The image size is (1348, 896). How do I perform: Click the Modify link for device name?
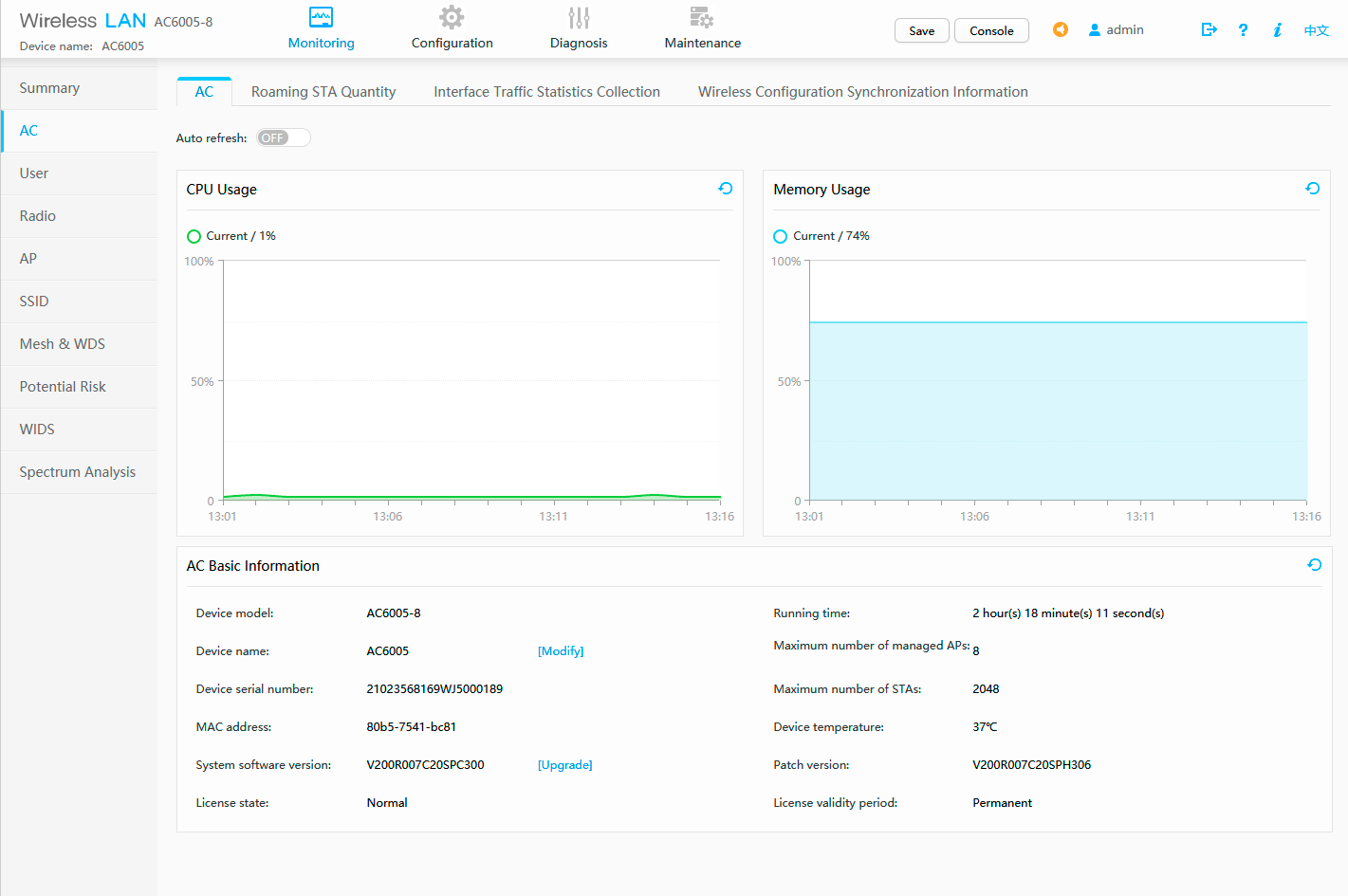pyautogui.click(x=561, y=651)
